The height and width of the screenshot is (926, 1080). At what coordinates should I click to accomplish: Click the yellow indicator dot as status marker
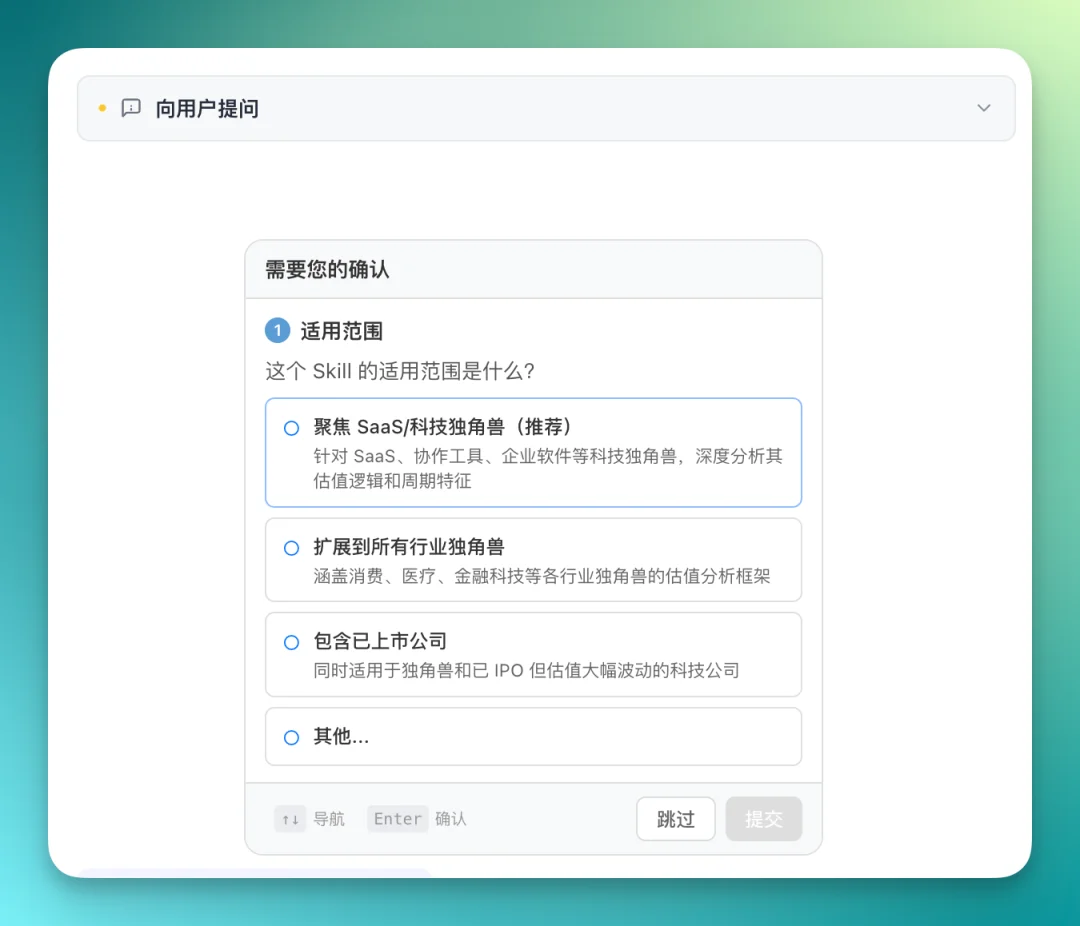[101, 108]
